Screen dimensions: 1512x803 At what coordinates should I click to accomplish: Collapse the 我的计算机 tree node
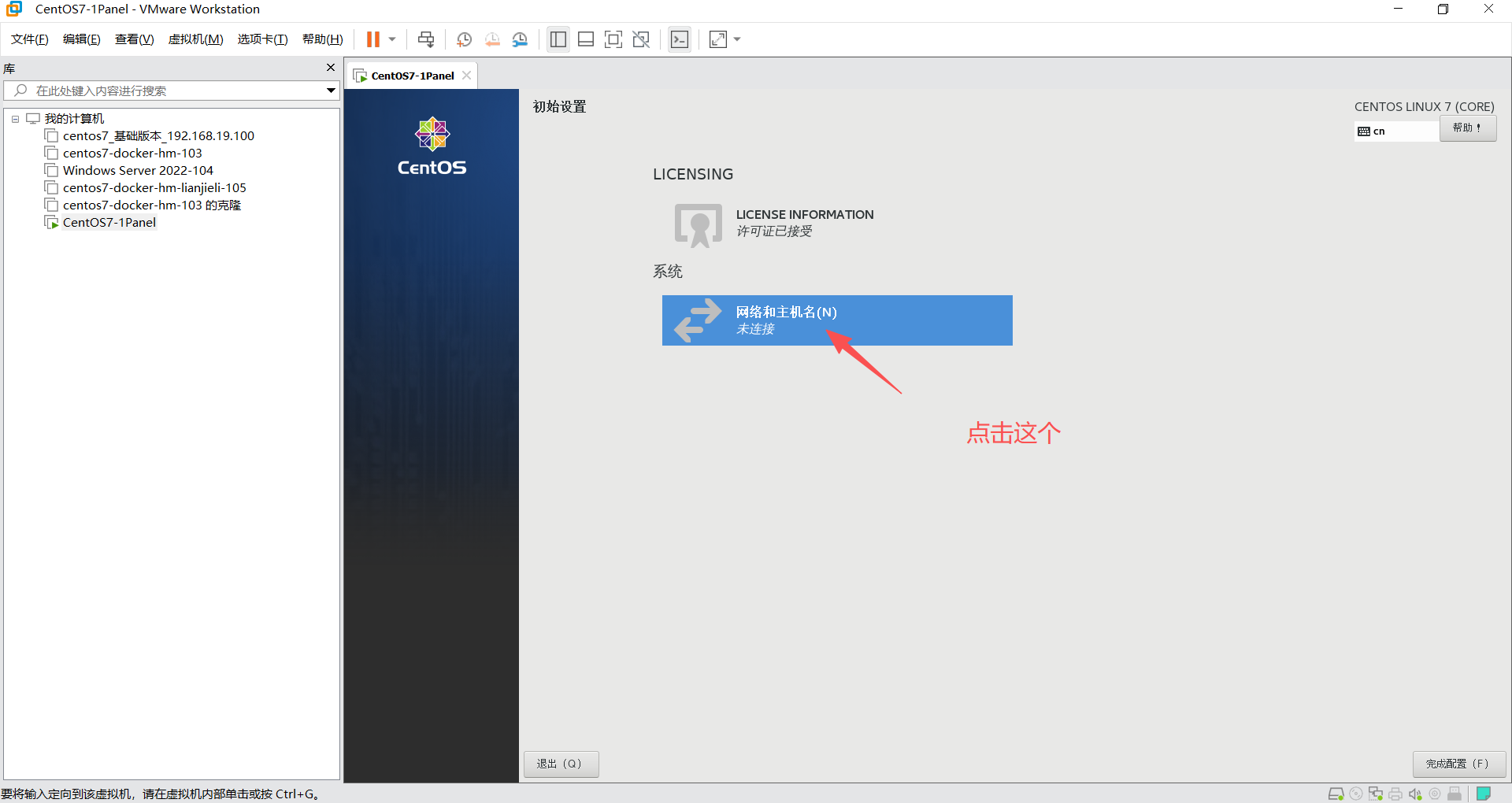coord(15,119)
